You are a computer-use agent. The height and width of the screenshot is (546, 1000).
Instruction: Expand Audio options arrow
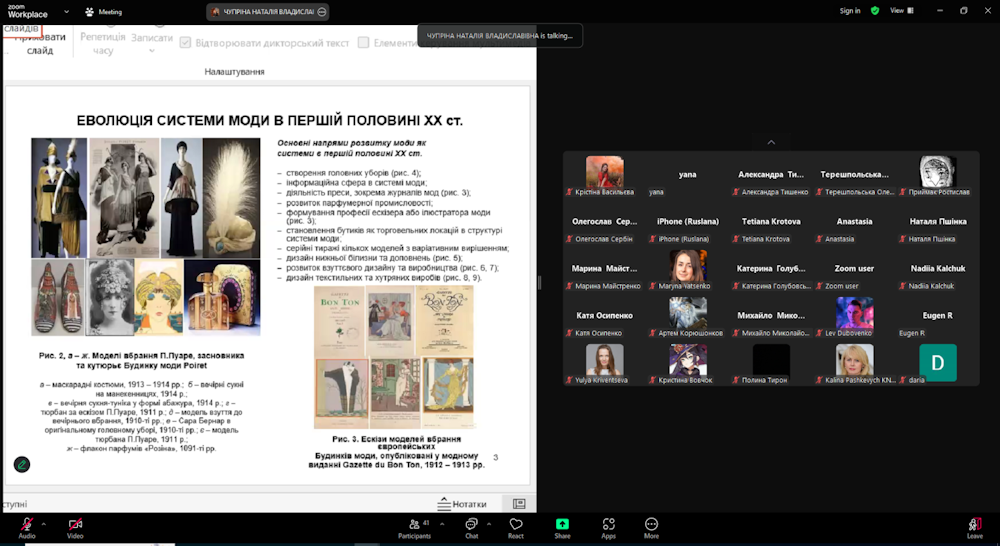pyautogui.click(x=44, y=524)
